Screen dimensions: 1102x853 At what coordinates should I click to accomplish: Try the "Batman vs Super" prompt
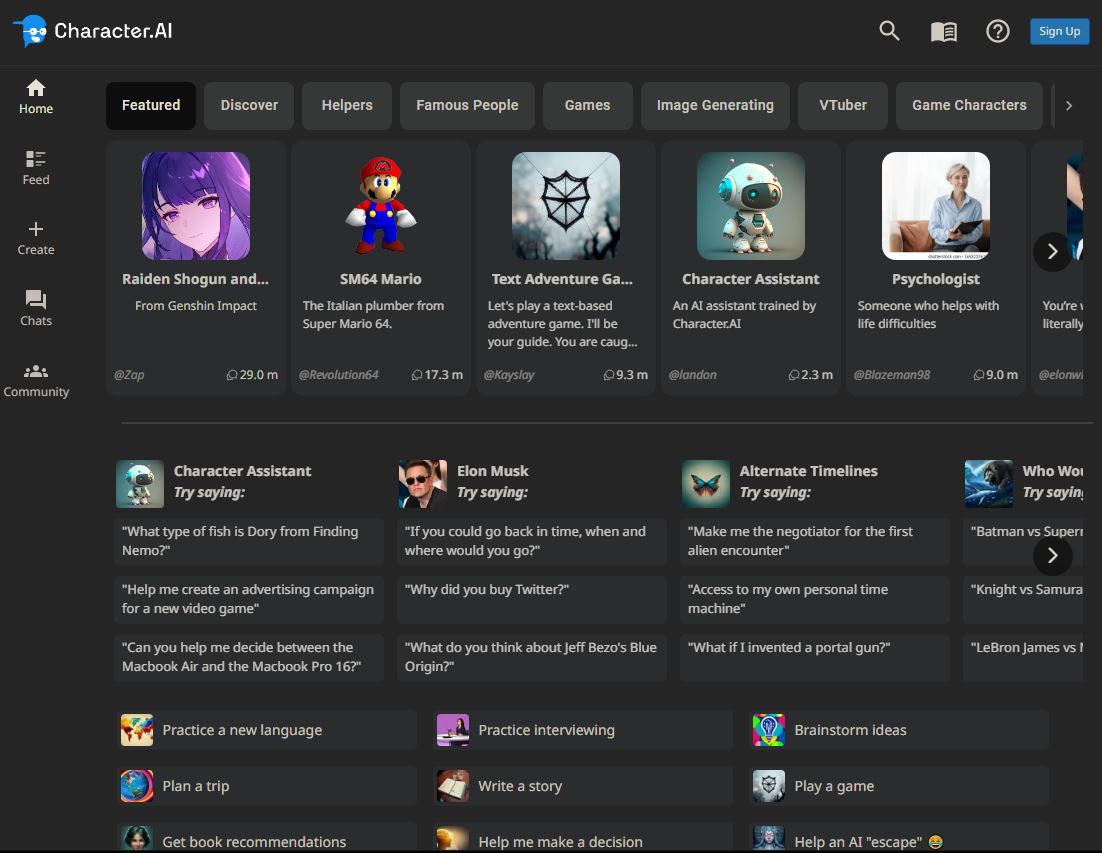(1023, 541)
